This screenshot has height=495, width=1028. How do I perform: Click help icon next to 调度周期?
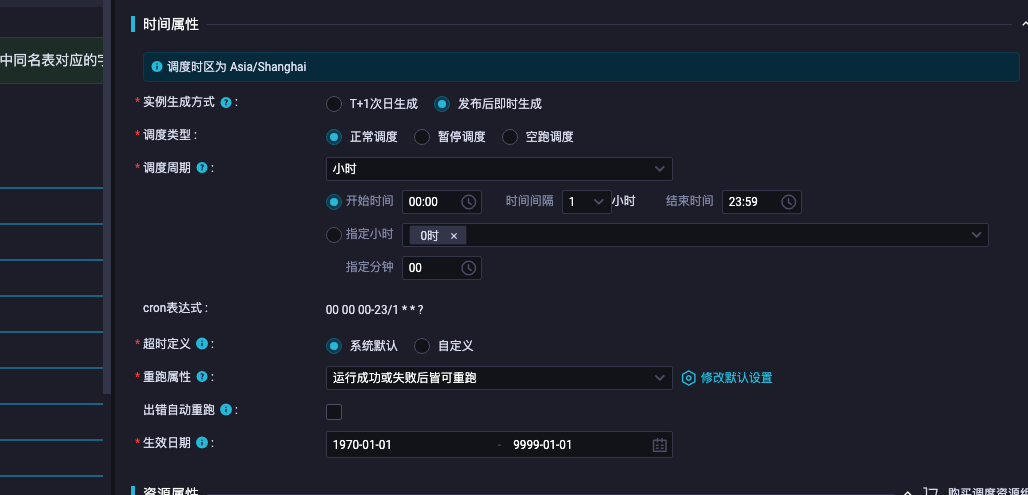coord(202,168)
